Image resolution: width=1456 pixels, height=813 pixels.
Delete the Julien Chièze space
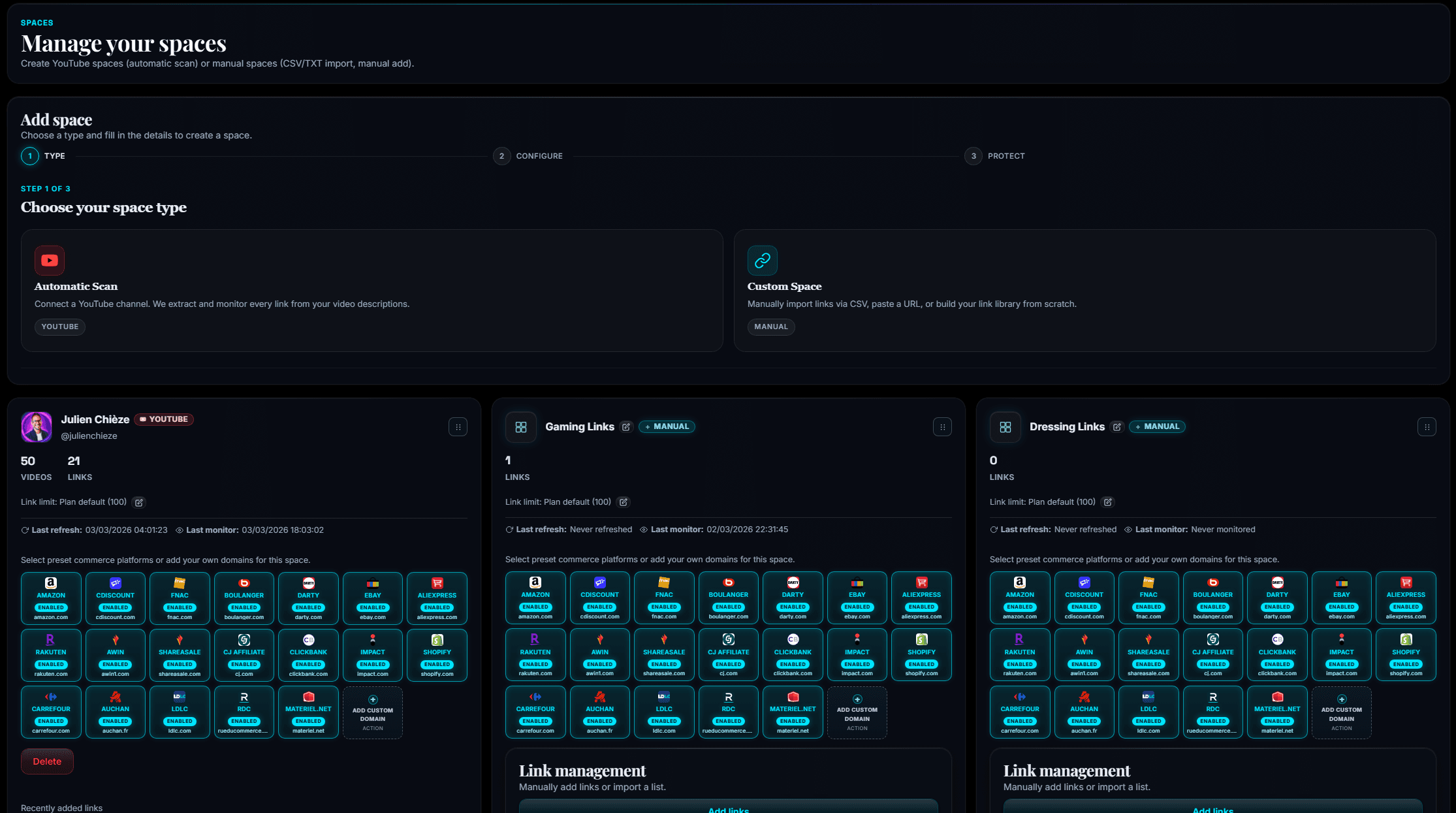click(47, 761)
